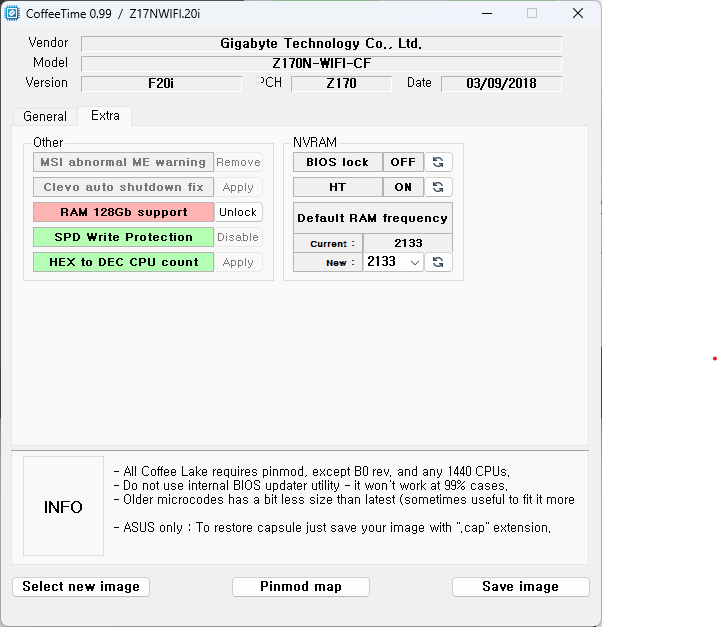The image size is (718, 627).
Task: Open the Pinmod map button
Action: click(x=301, y=587)
